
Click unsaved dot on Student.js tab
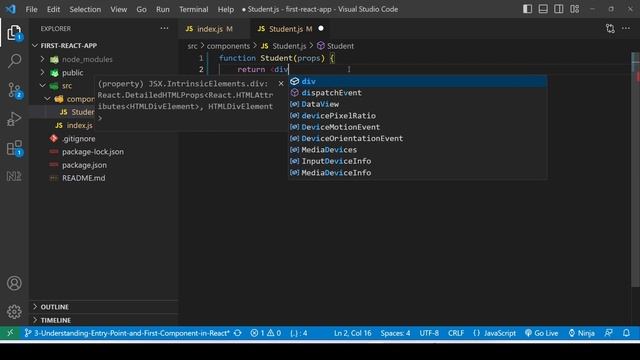[321, 28]
